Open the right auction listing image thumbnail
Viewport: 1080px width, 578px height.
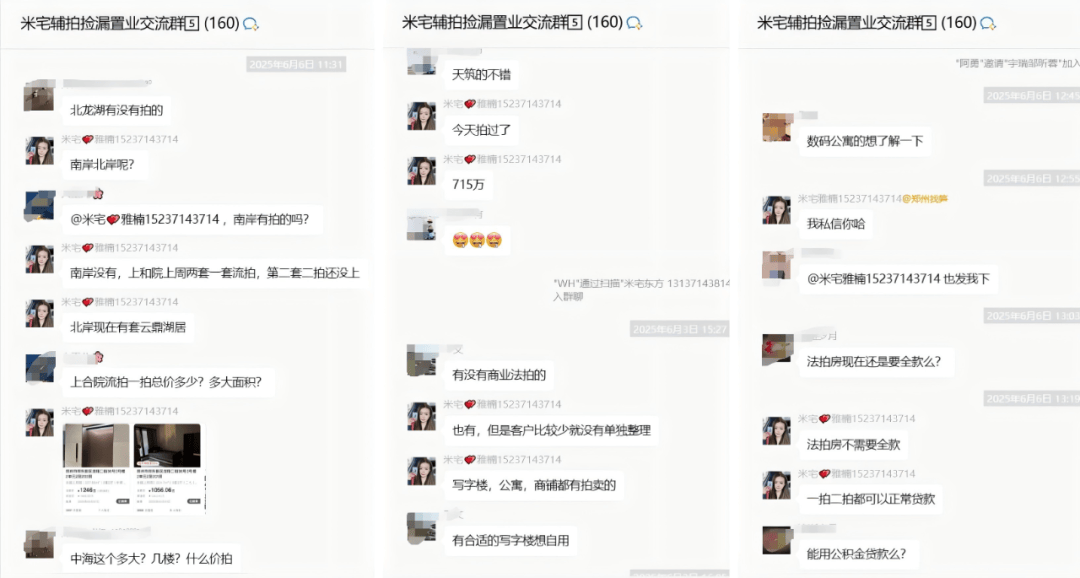pos(168,468)
